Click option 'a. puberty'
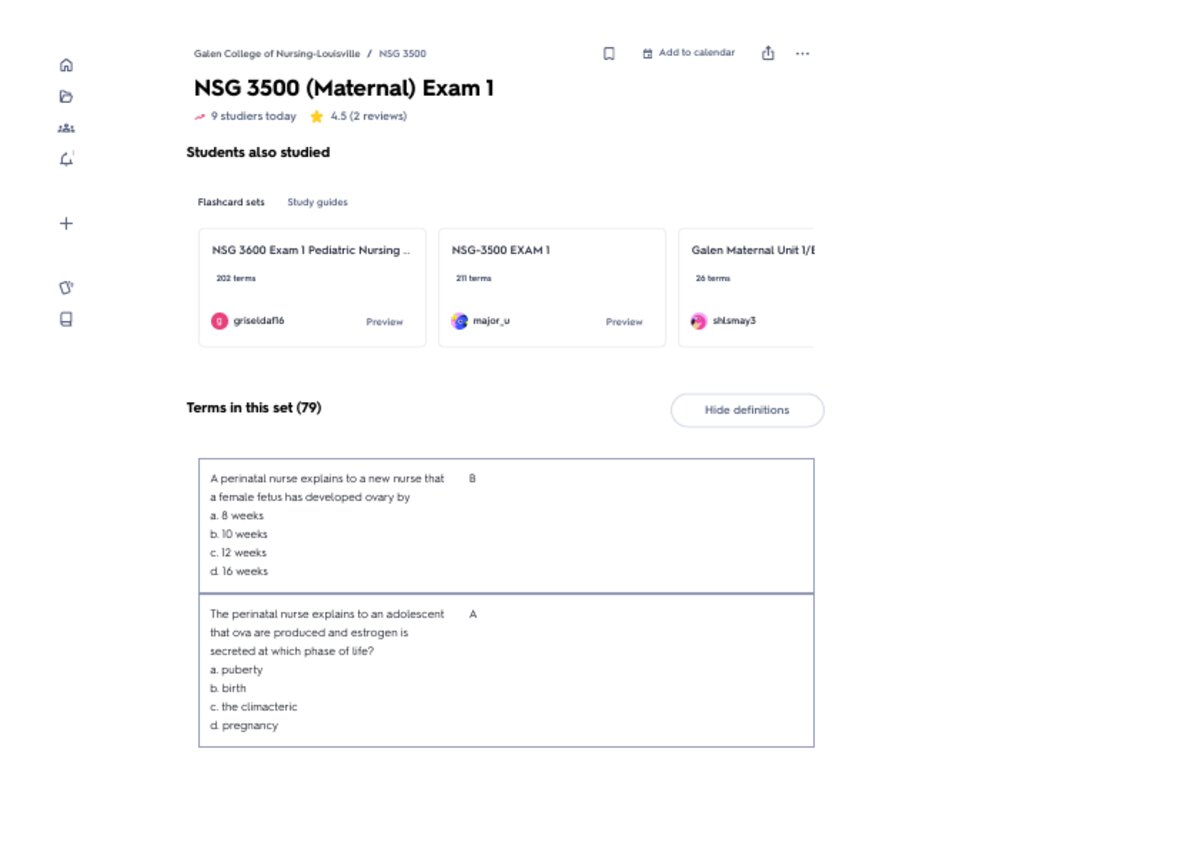Screen dimensions: 1200x849 pos(236,670)
